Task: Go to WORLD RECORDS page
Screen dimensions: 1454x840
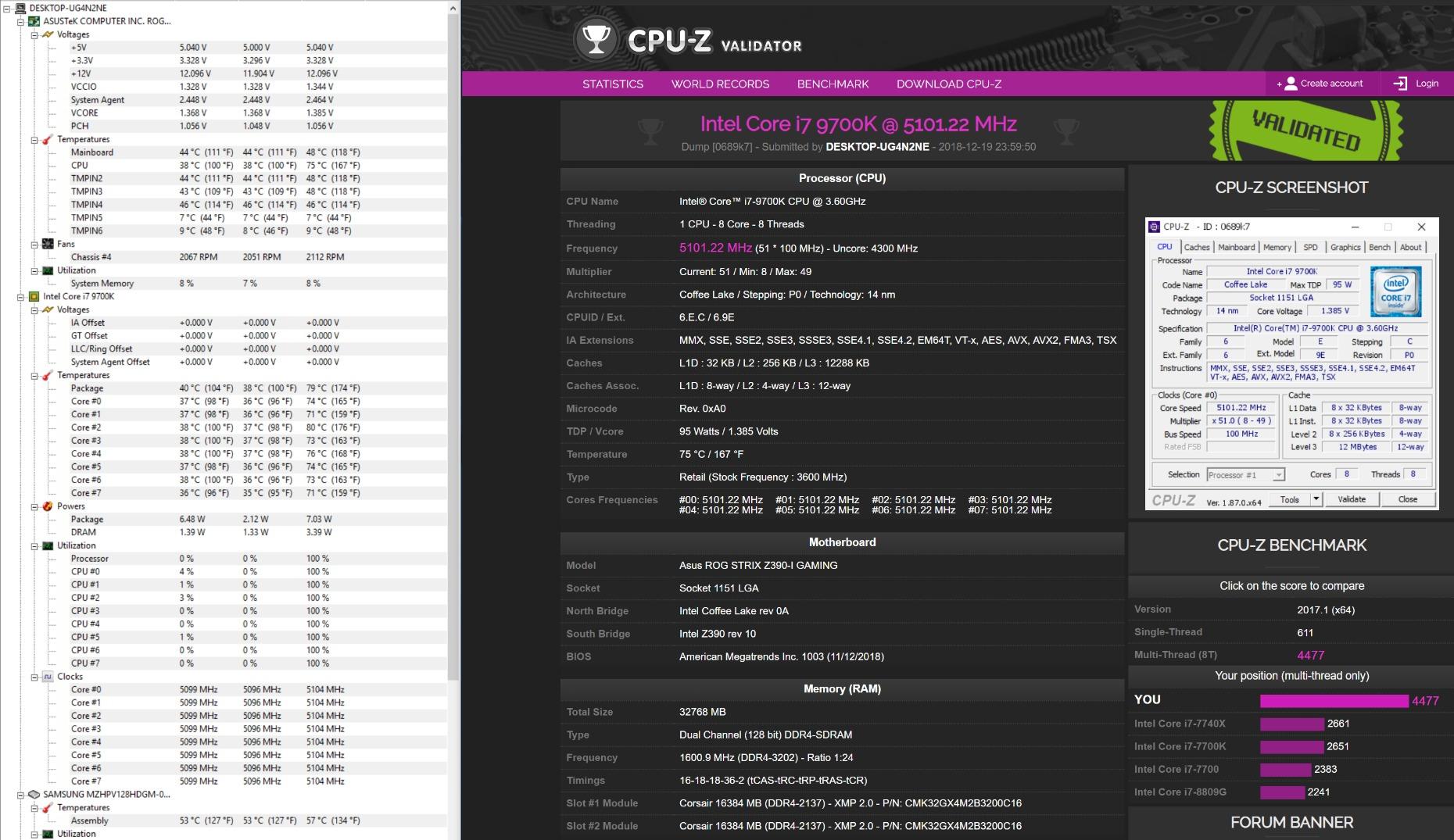Action: (x=720, y=84)
